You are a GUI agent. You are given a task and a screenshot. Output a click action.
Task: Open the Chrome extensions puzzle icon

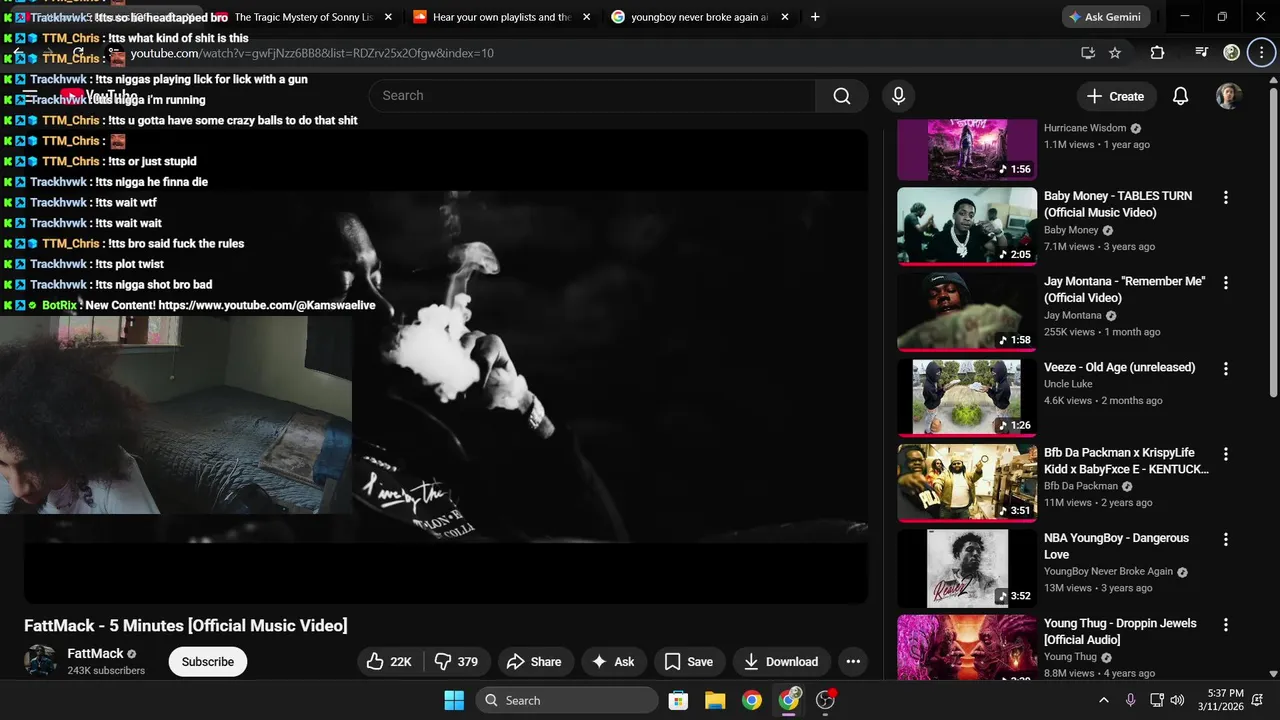tap(1157, 53)
